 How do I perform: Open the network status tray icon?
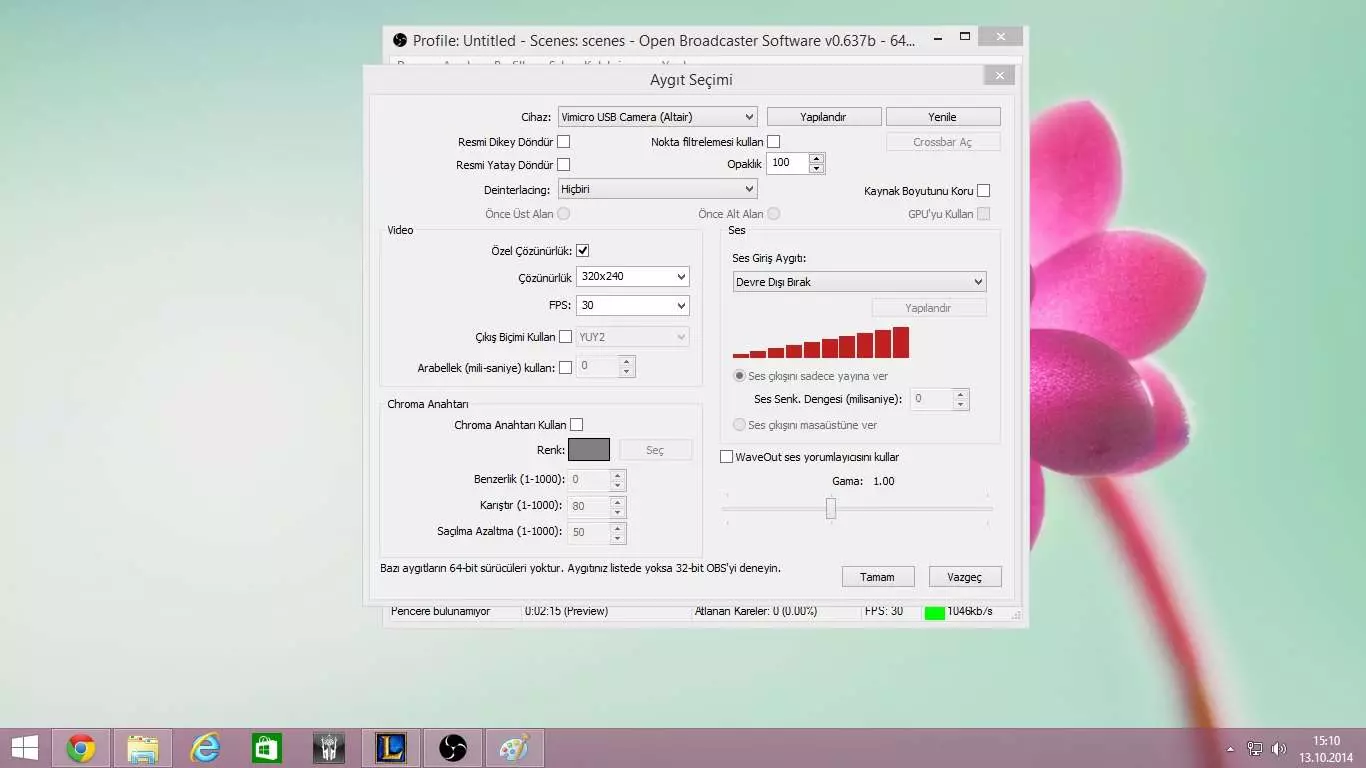pos(1255,748)
